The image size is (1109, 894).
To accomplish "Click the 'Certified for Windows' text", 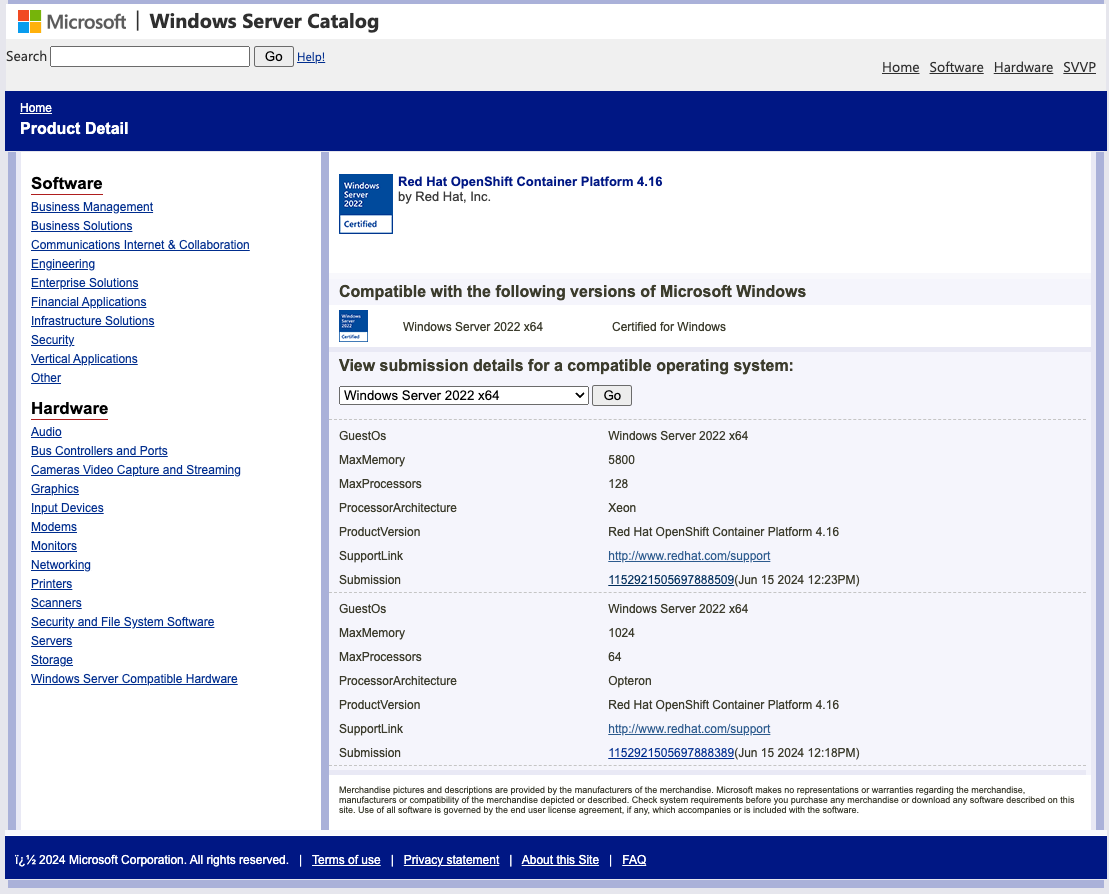I will [668, 327].
